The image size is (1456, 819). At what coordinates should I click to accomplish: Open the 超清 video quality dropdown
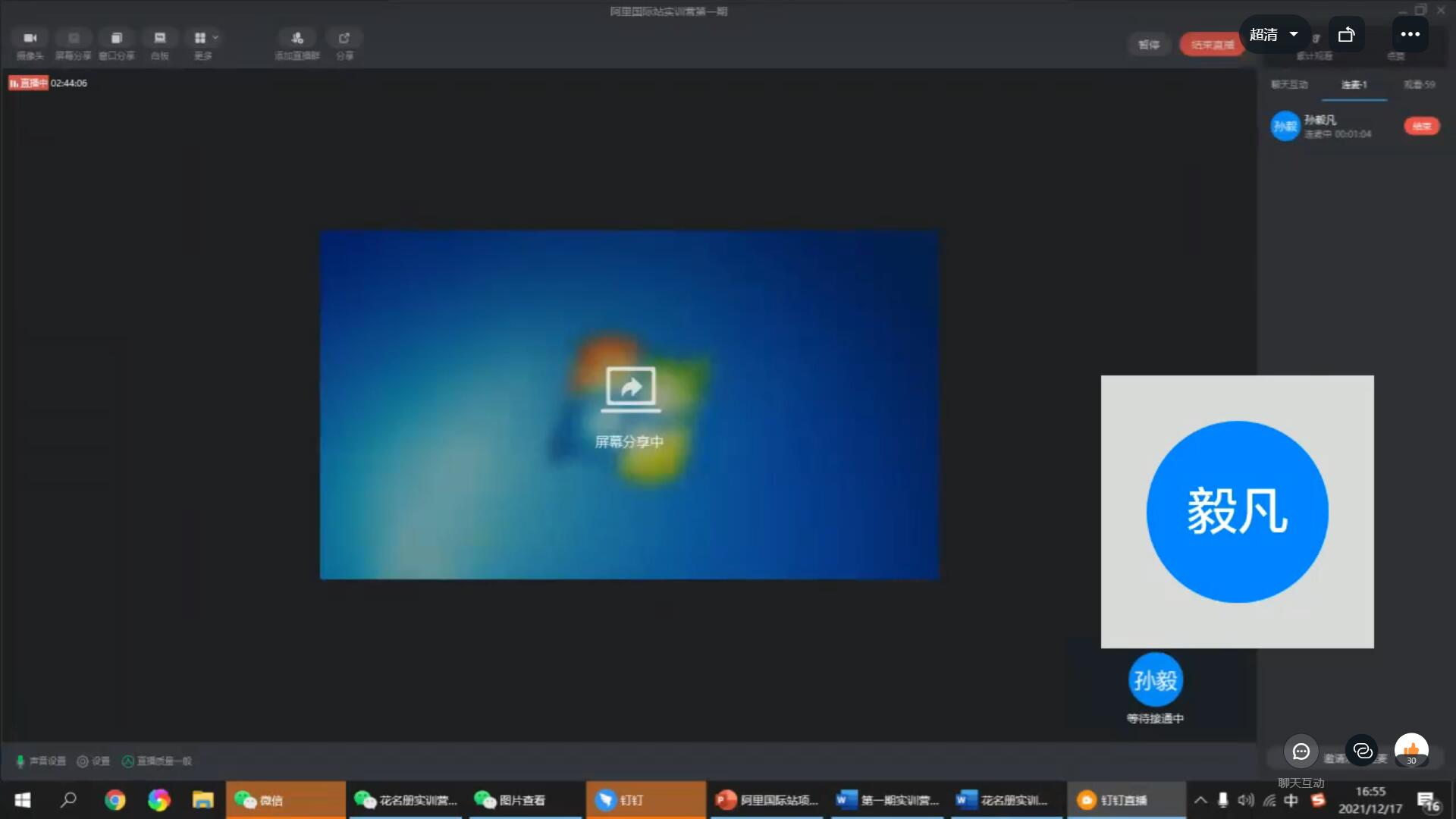pos(1274,34)
